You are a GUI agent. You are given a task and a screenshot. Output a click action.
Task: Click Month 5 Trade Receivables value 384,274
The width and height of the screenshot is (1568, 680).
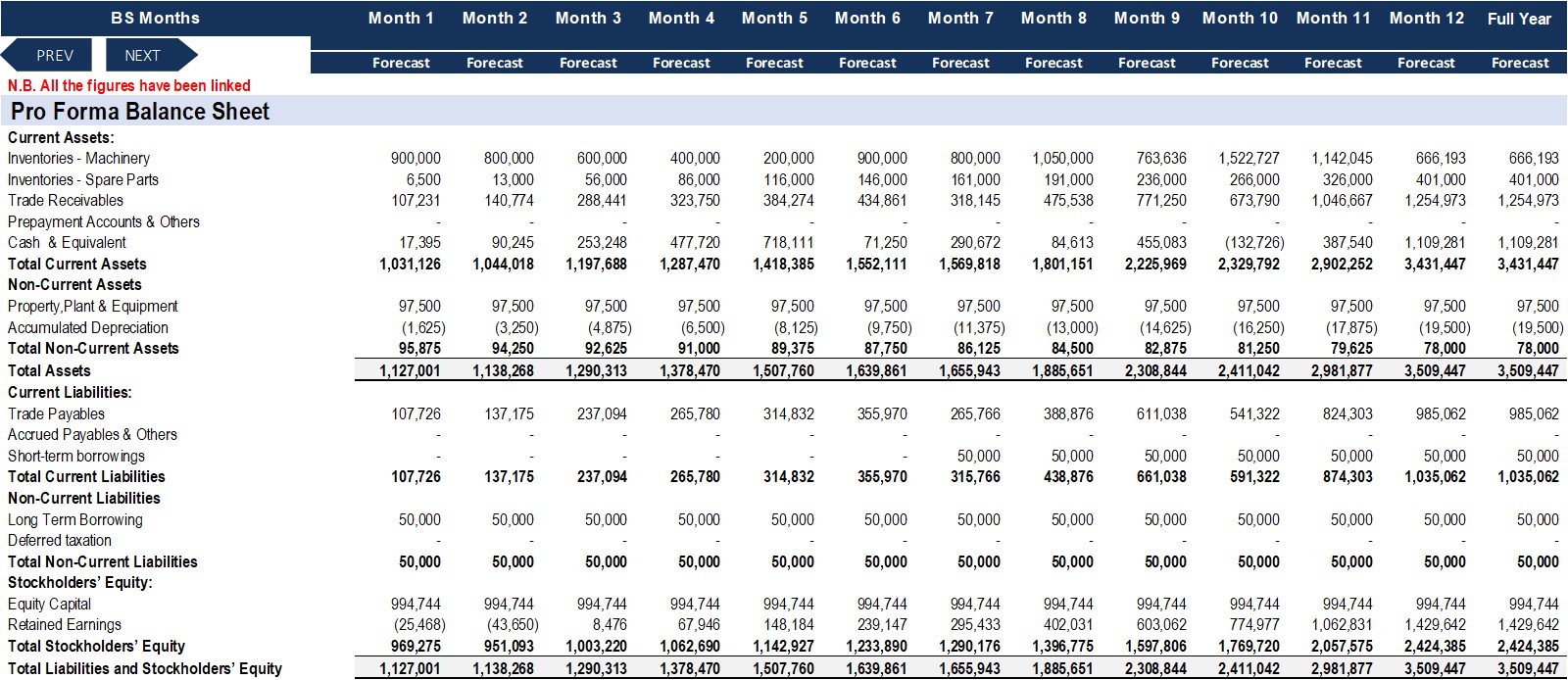coord(789,200)
